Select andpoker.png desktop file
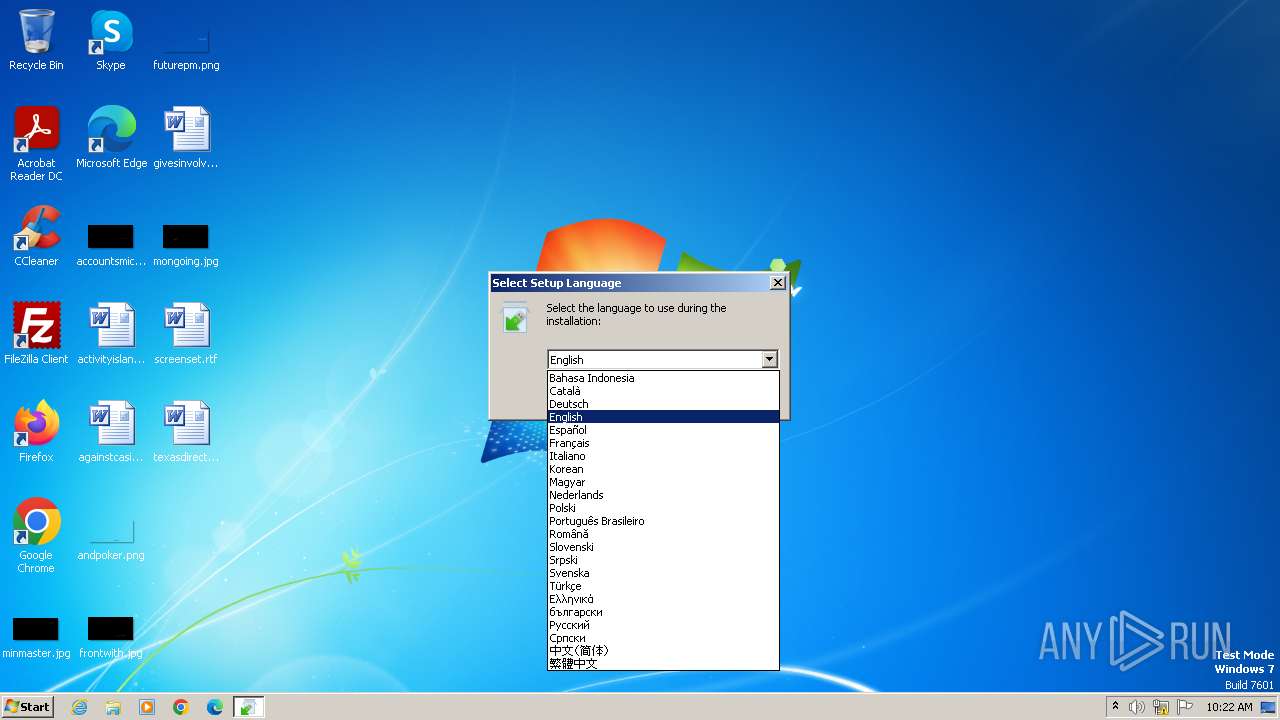The height and width of the screenshot is (720, 1280). click(111, 539)
